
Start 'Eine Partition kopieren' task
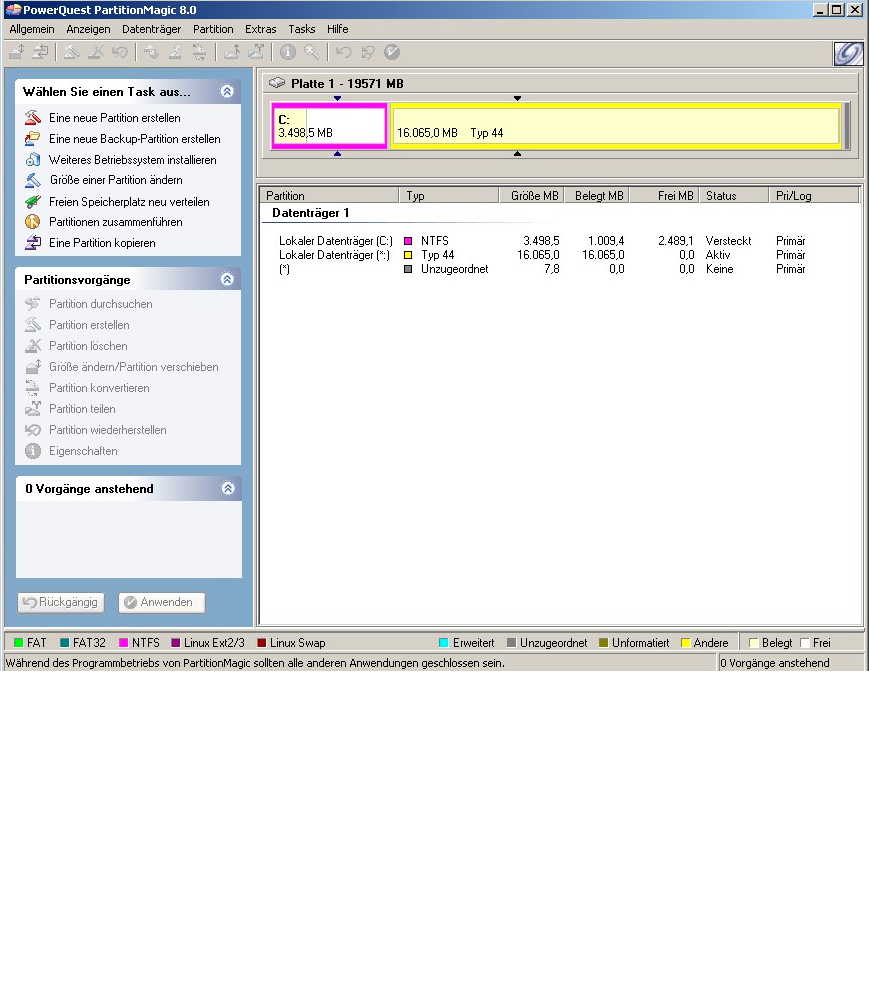point(102,242)
